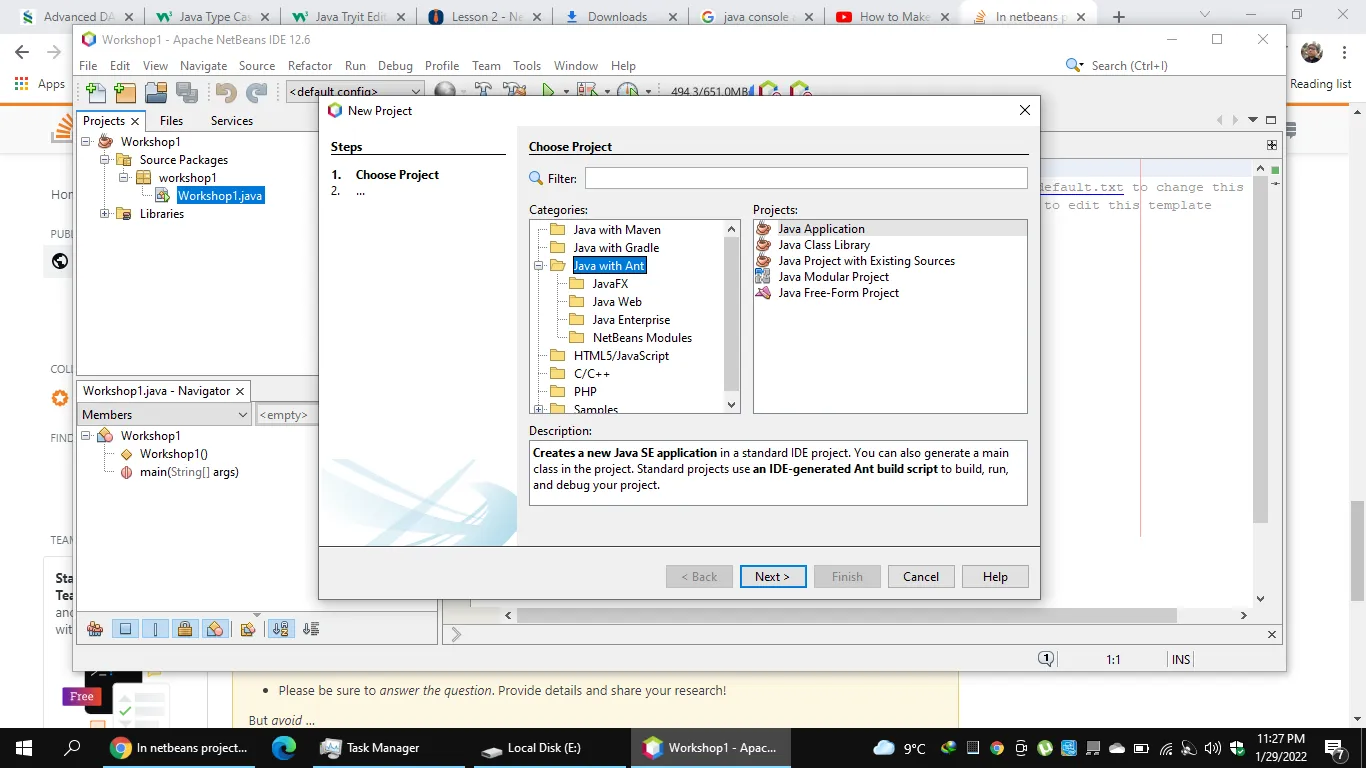The image size is (1366, 768).
Task: Select the JavaFX category
Action: click(x=610, y=284)
